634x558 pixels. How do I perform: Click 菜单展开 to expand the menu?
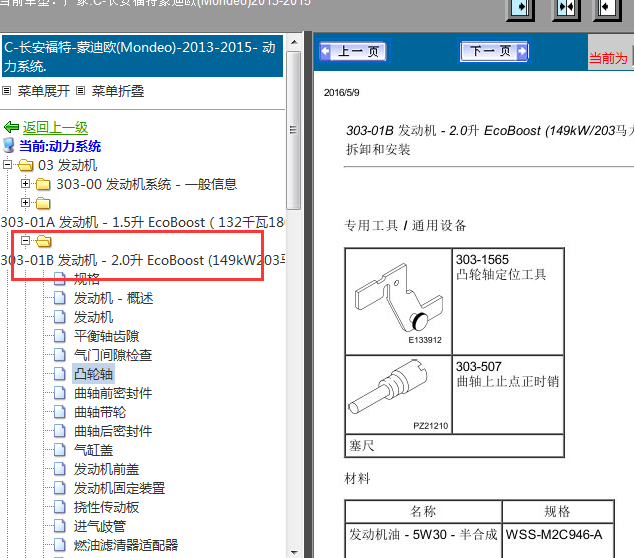click(x=44, y=91)
